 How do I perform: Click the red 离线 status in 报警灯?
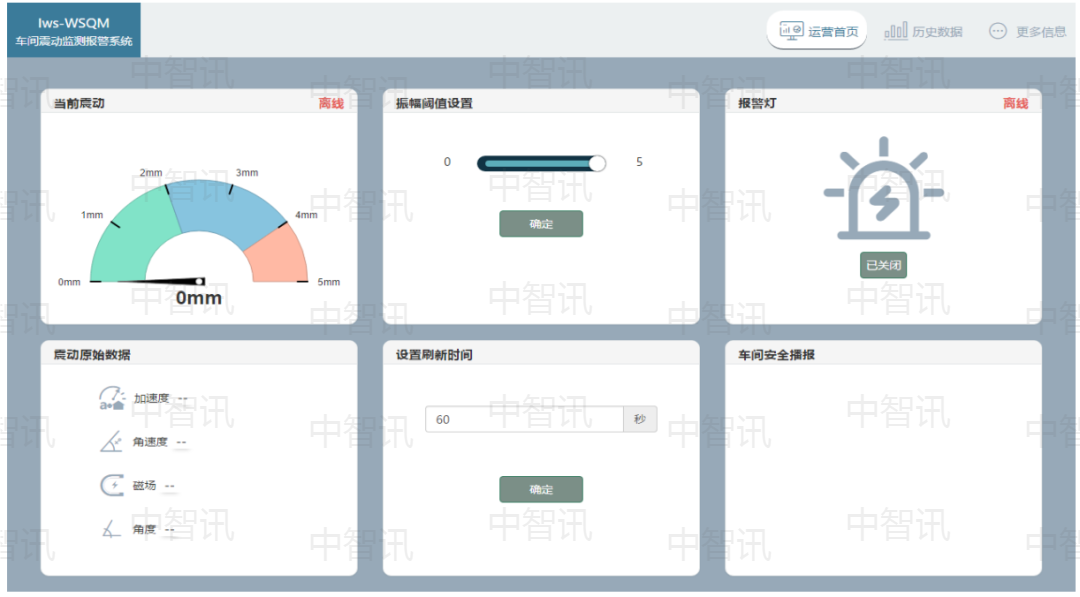[1015, 103]
